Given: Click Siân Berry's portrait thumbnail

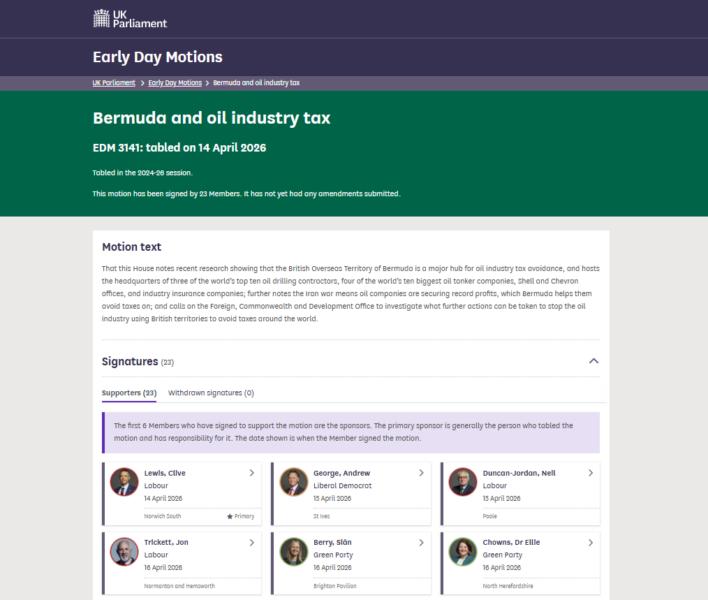Looking at the screenshot, I should [x=294, y=552].
